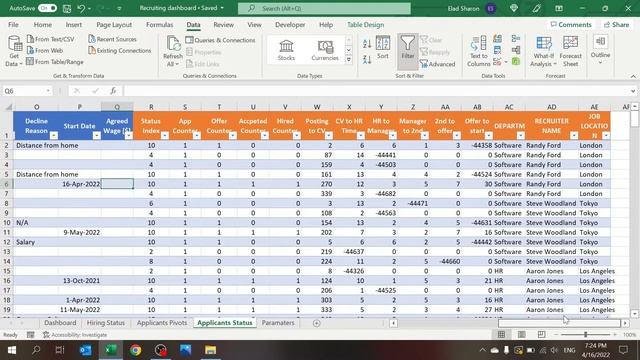Open the Table Design tab
This screenshot has height=360, width=640.
365,24
